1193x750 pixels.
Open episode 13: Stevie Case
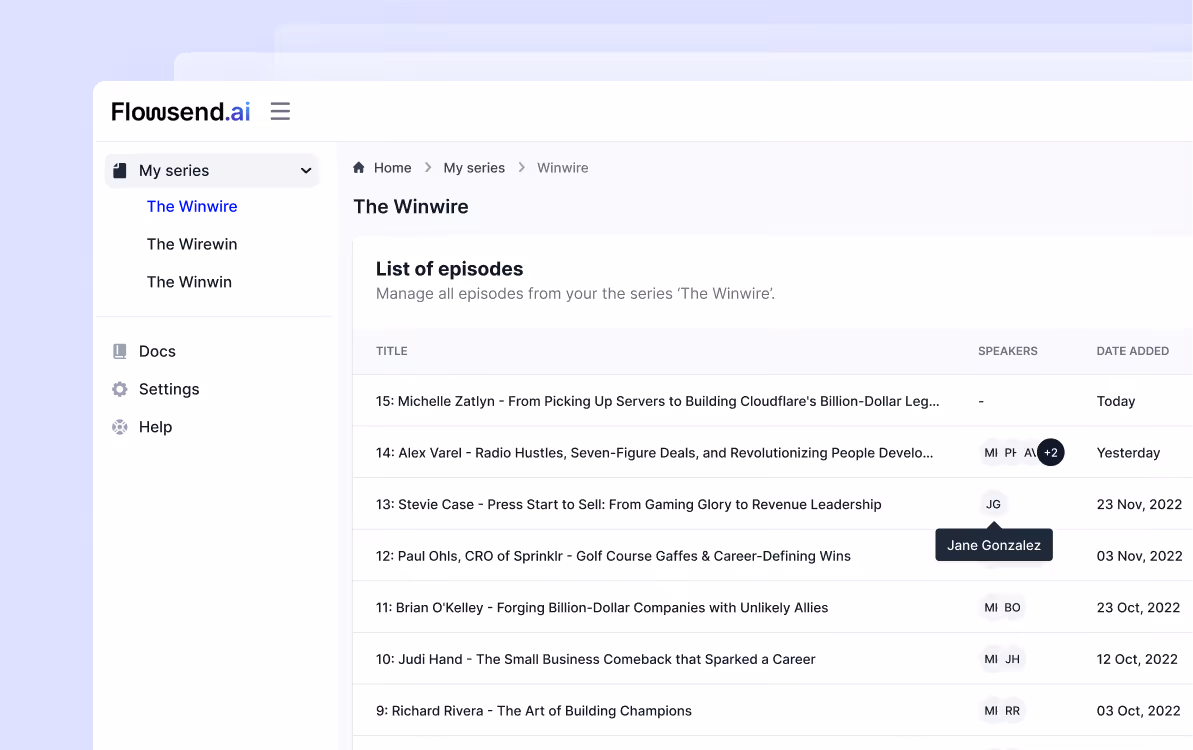628,504
